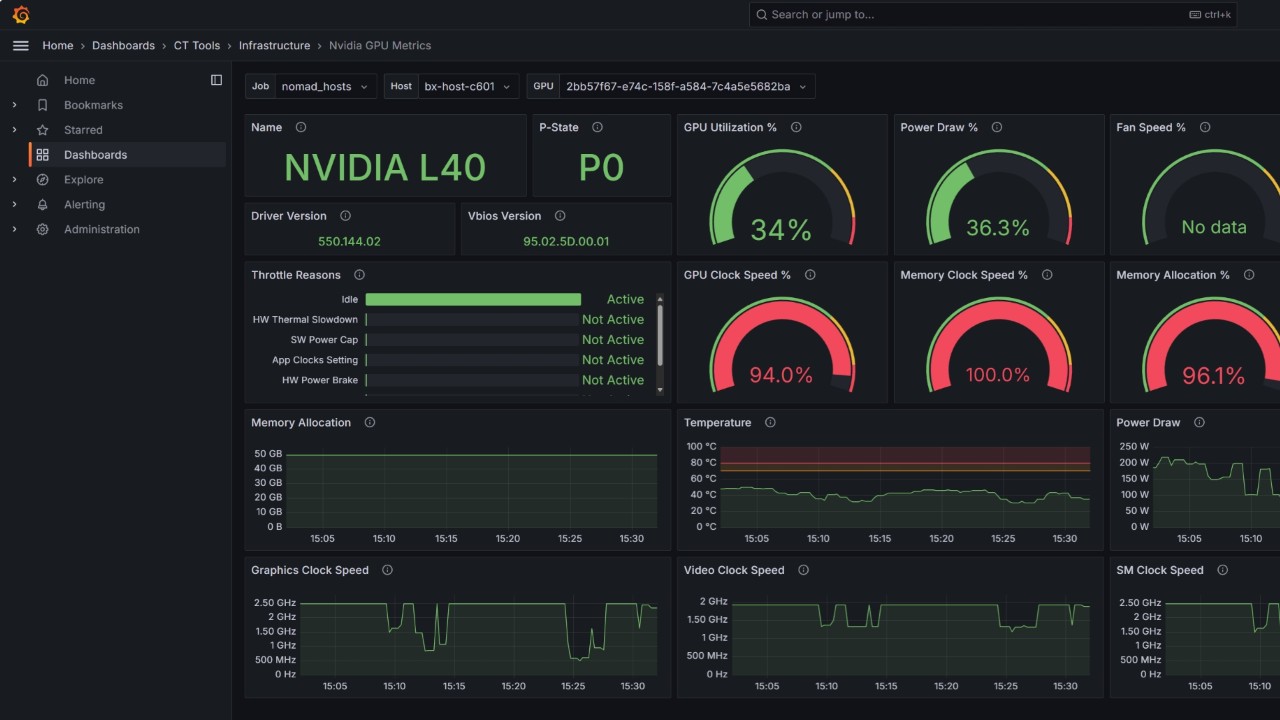Open the Infrastructure breadcrumb link
The width and height of the screenshot is (1280, 720).
(x=274, y=46)
